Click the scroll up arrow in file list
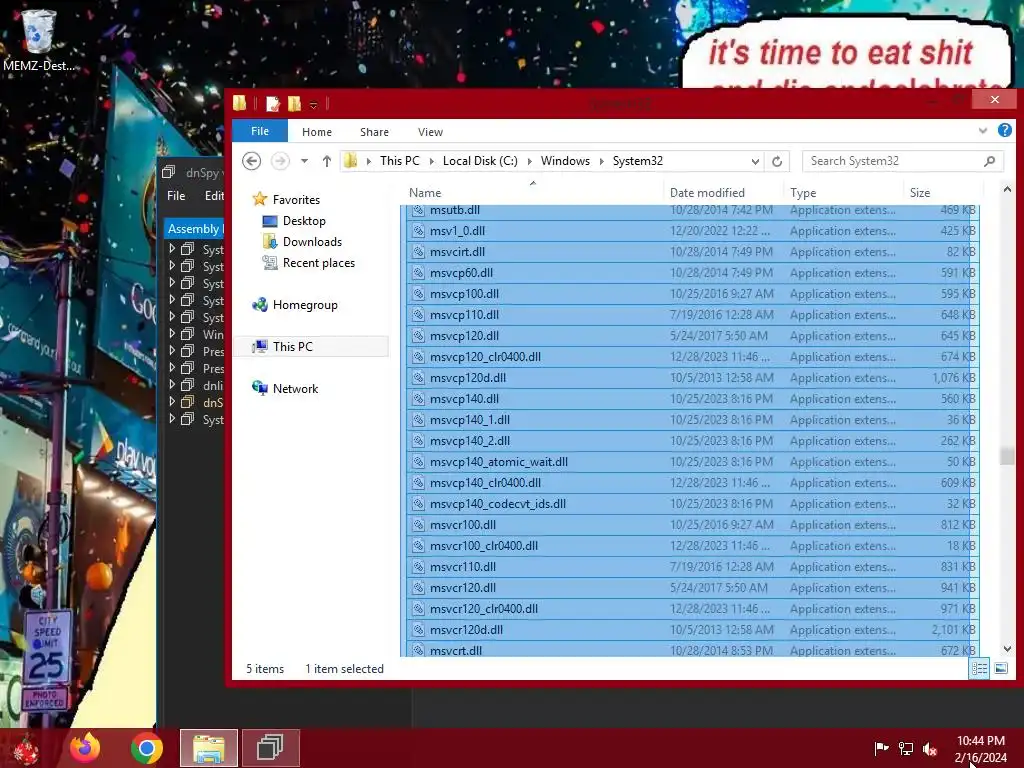The image size is (1024, 768). (1006, 189)
